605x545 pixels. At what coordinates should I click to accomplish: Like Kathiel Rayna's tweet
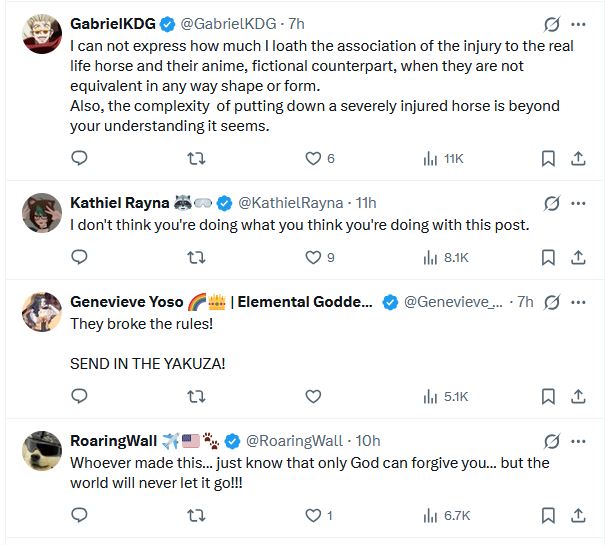pos(313,257)
